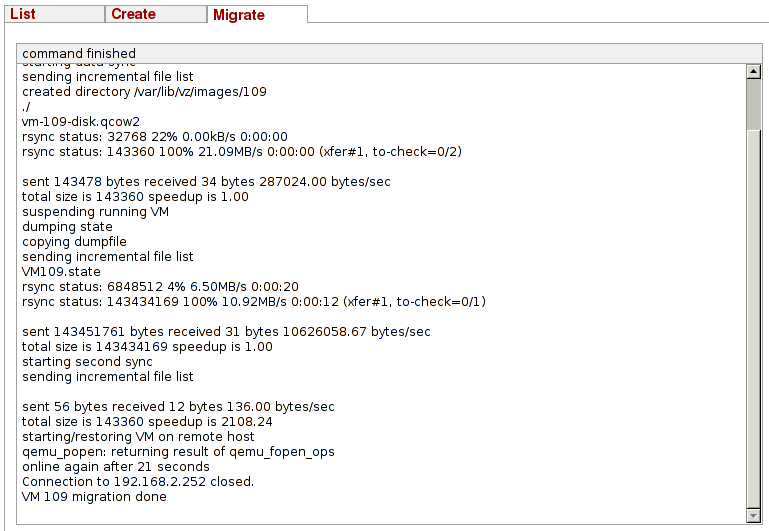Screen dimensions: 769x531
Task: Click the scrollbar down arrow
Action: [x=753, y=515]
